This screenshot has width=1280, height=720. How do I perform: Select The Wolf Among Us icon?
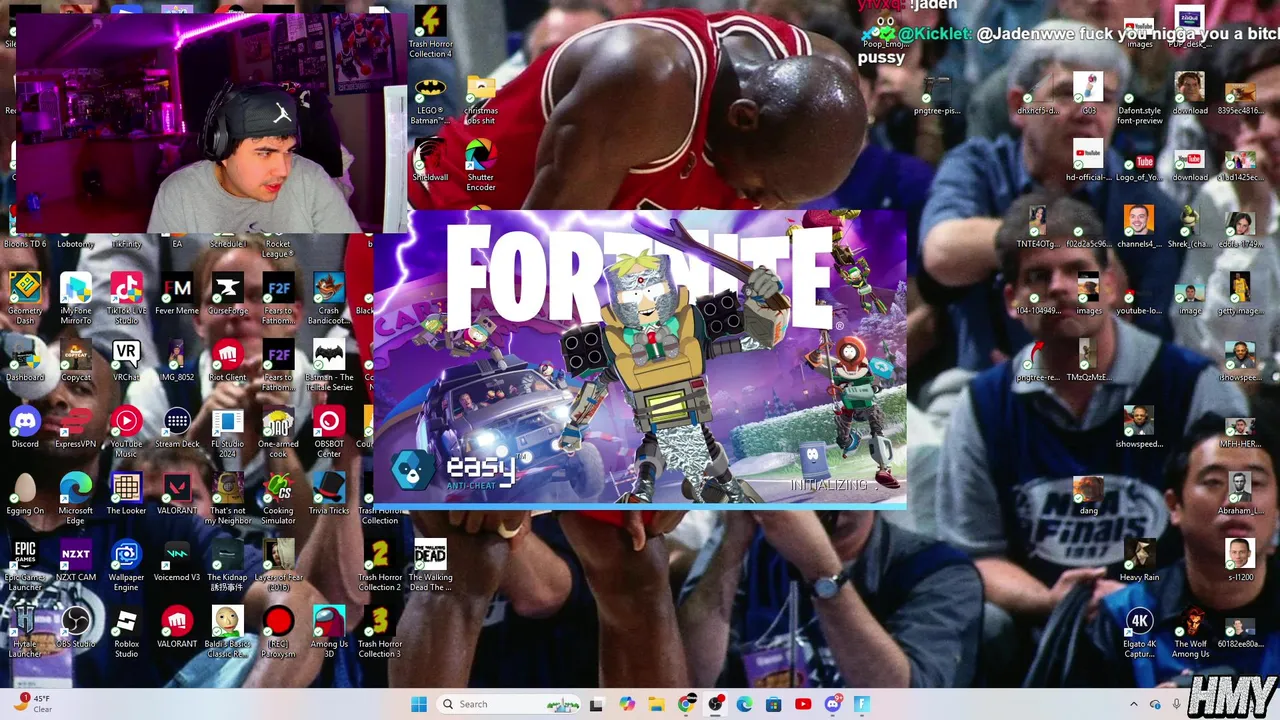pos(1190,631)
